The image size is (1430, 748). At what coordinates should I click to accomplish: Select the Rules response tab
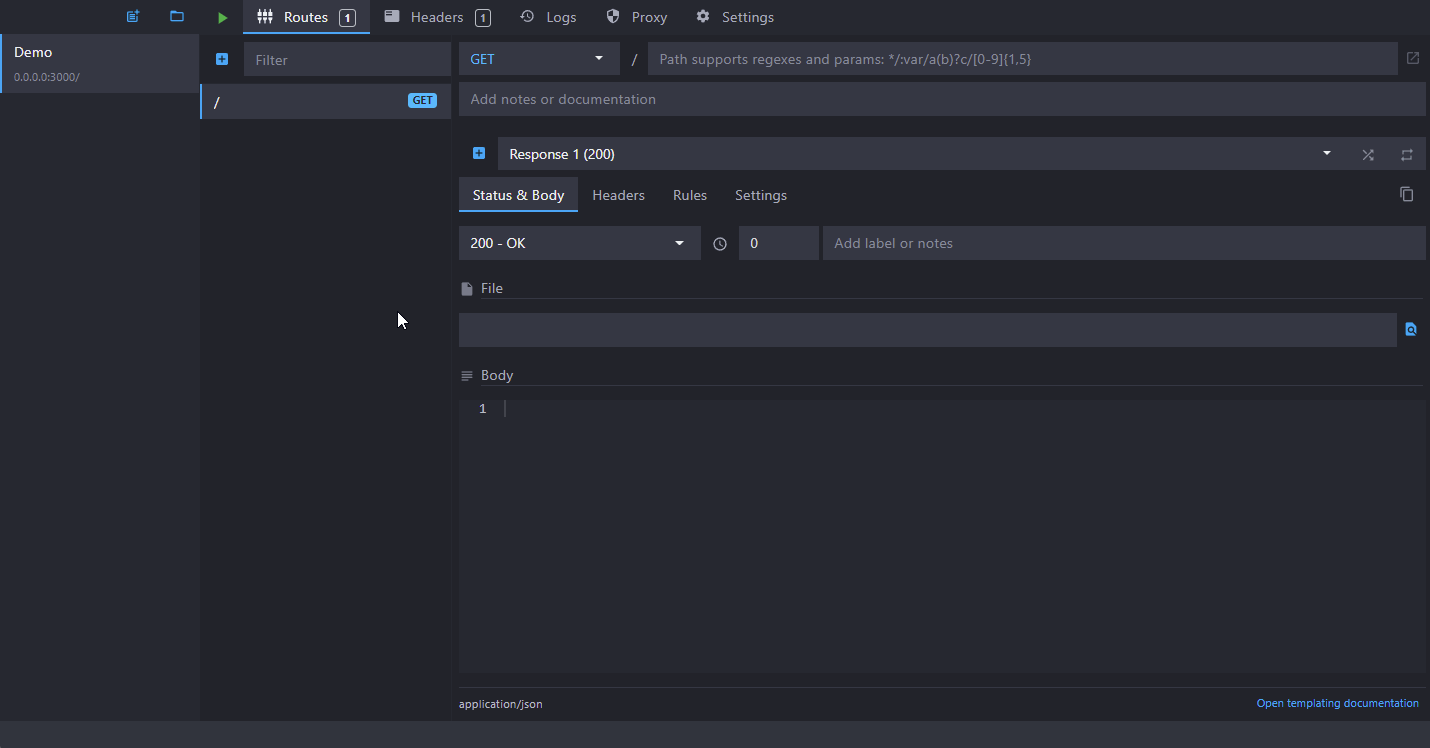click(x=690, y=195)
